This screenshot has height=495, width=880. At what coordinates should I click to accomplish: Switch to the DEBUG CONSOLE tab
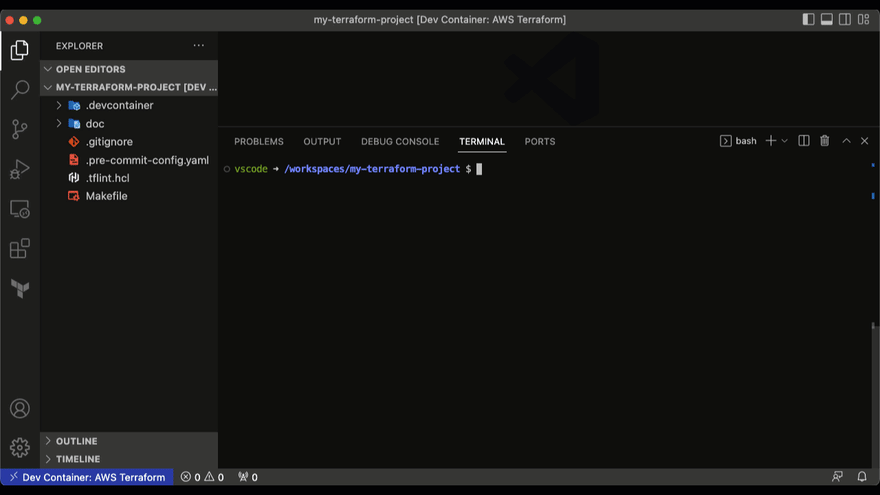(x=400, y=141)
